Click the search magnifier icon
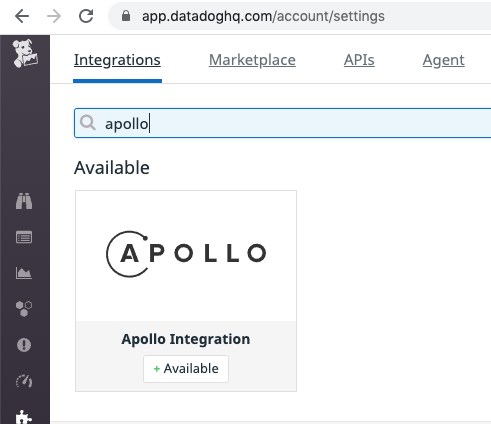 coord(88,123)
